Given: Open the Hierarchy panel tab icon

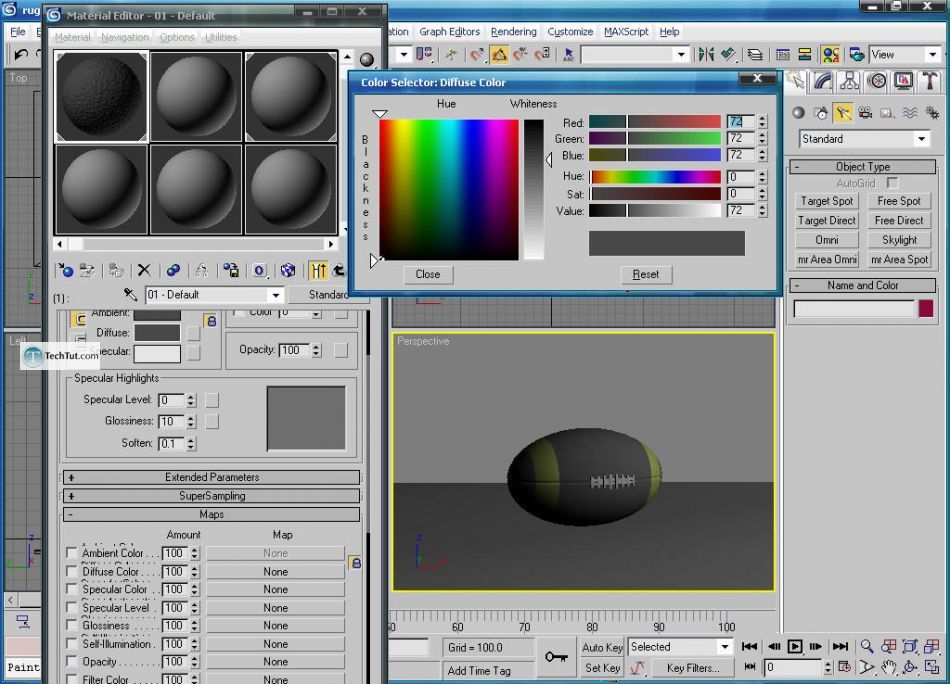Looking at the screenshot, I should (849, 81).
